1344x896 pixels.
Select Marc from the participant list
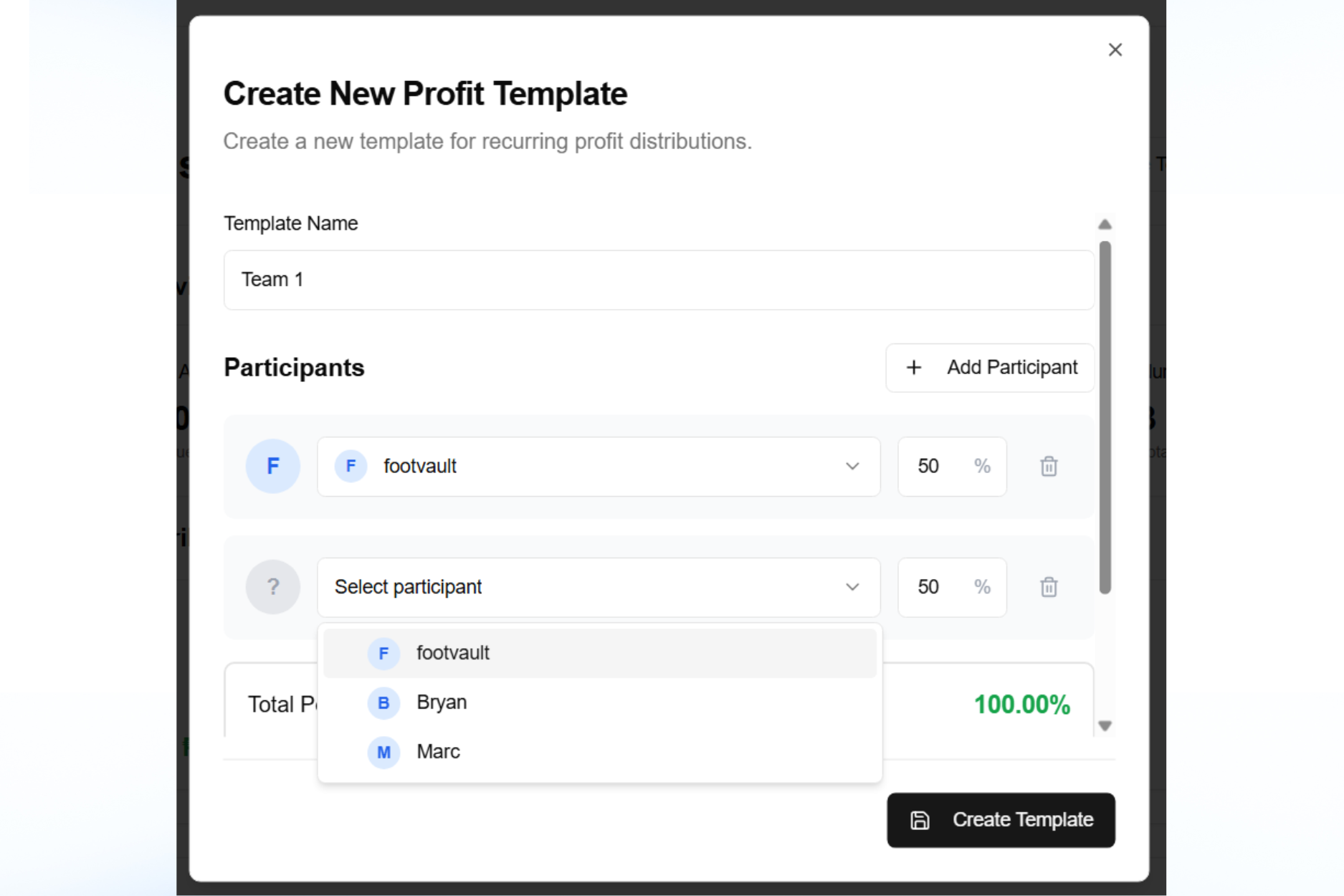[x=439, y=752]
